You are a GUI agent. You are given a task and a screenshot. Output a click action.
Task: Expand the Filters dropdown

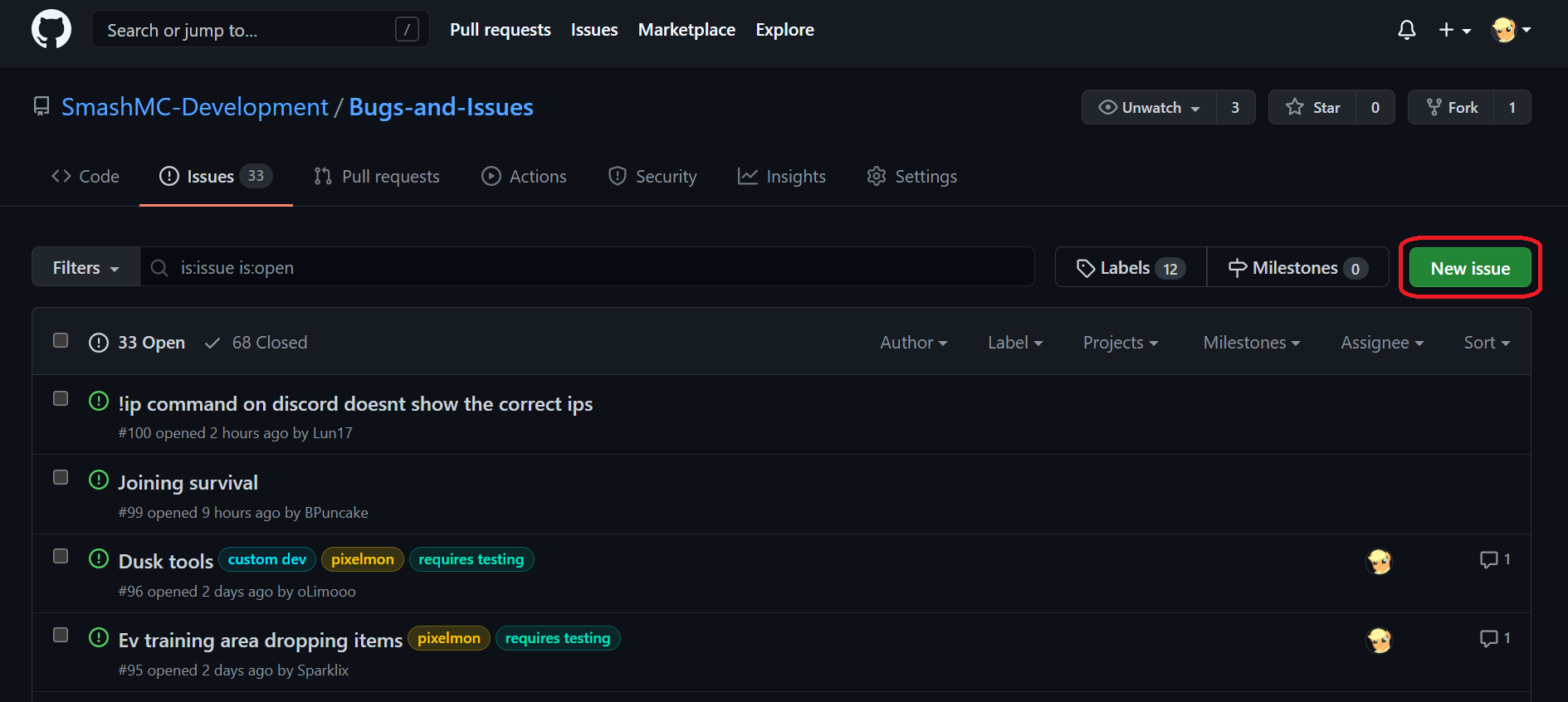point(85,267)
